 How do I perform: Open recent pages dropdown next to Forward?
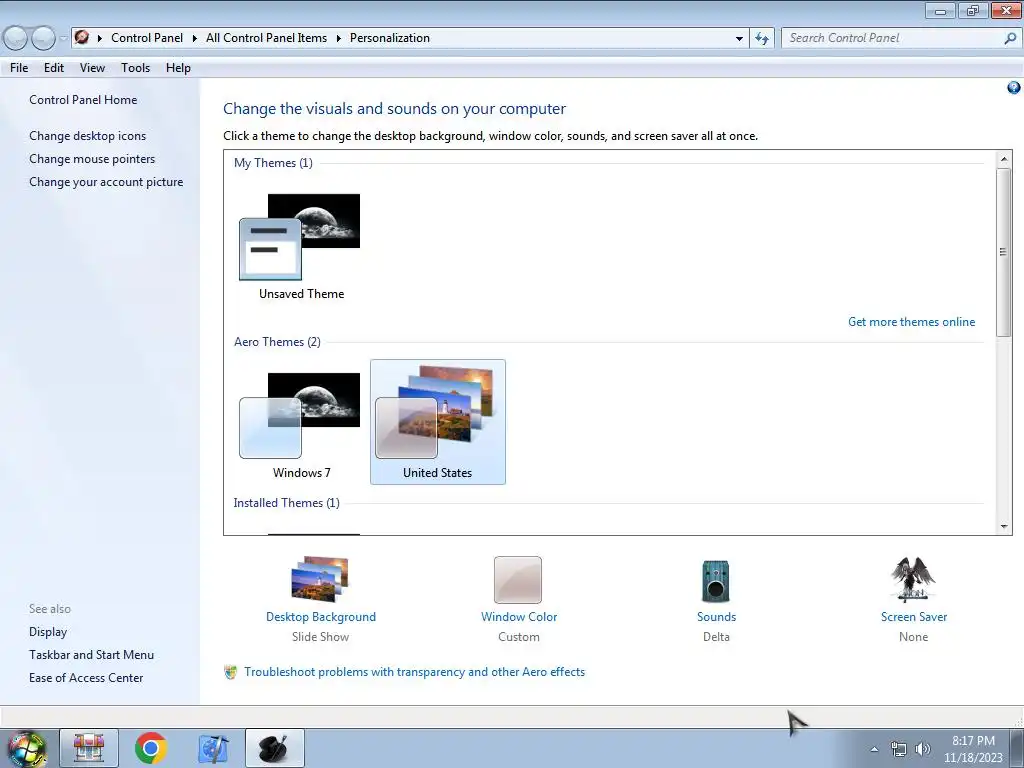pos(63,39)
